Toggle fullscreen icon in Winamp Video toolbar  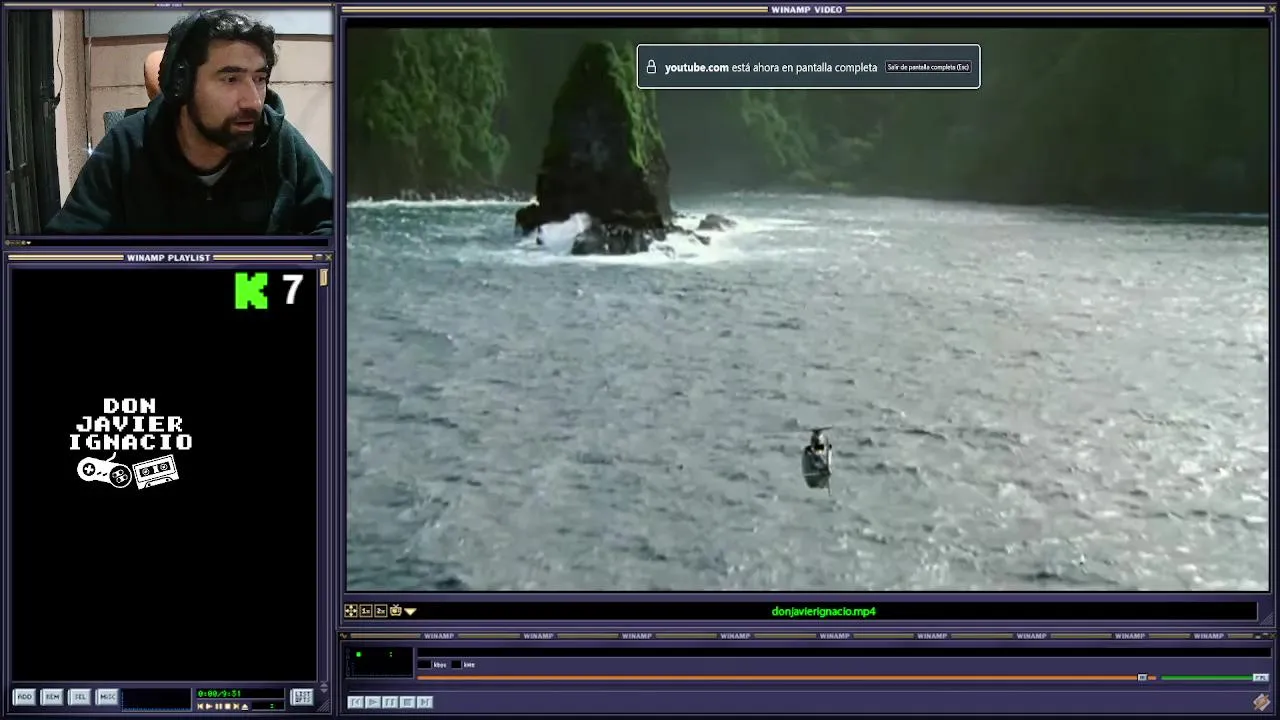tap(351, 611)
